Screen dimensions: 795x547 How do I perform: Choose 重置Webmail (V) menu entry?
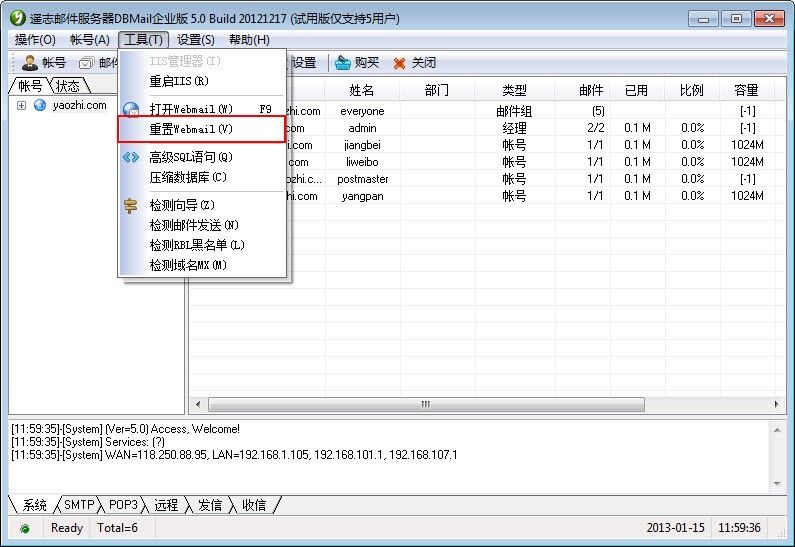(x=202, y=129)
